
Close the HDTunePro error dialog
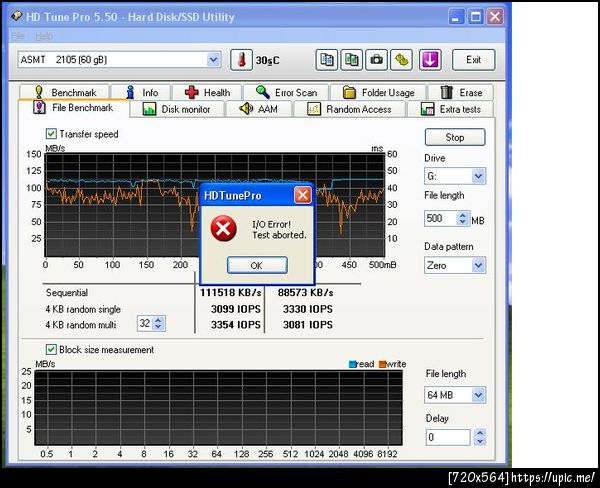click(303, 195)
